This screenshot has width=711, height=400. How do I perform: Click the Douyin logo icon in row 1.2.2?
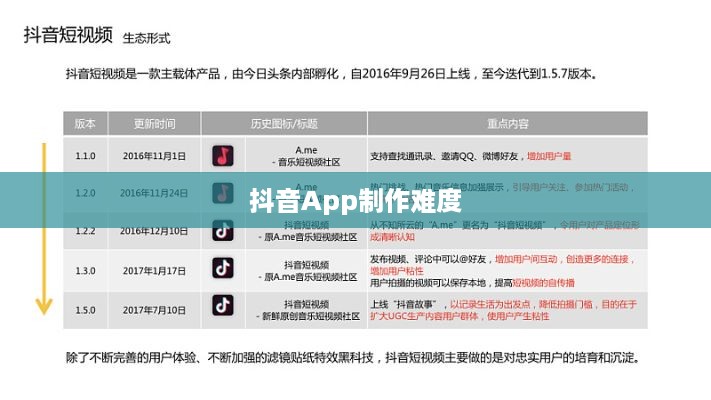pos(223,230)
